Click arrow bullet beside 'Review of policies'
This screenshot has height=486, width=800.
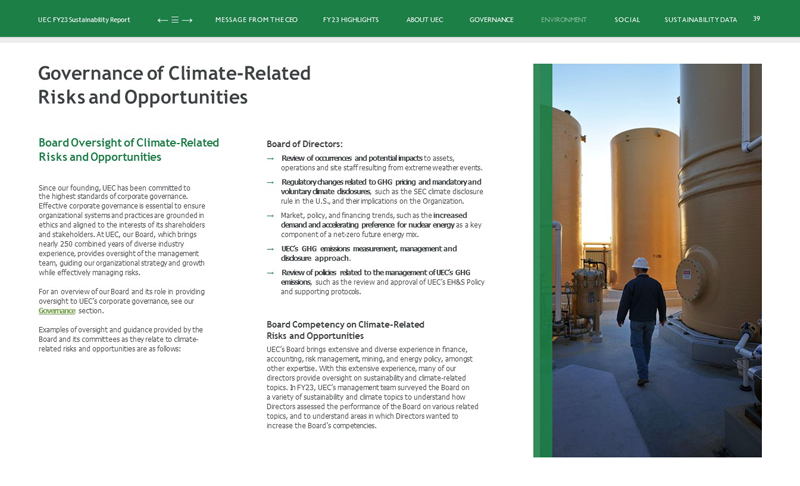point(271,272)
